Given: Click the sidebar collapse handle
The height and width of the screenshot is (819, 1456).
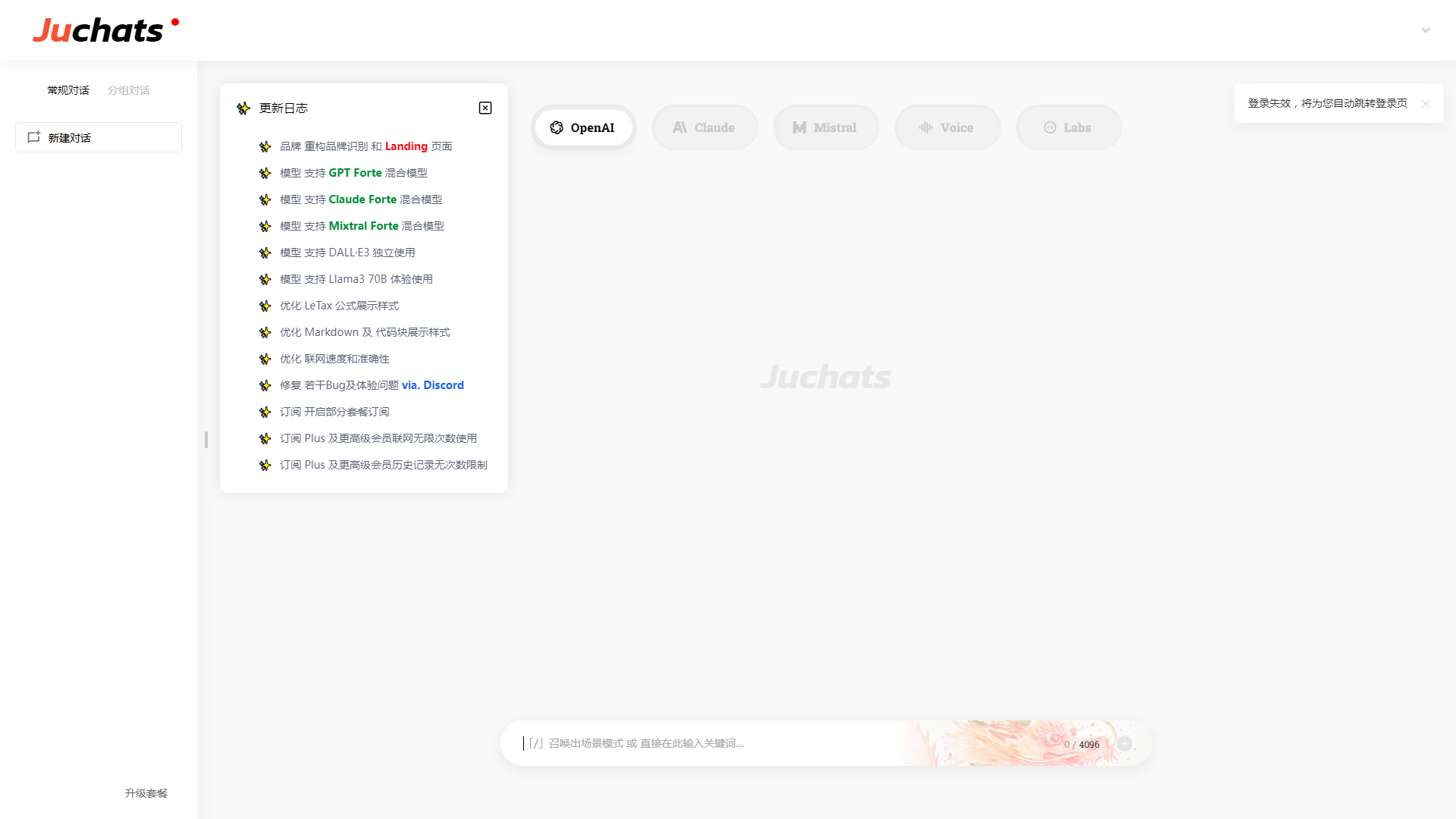Looking at the screenshot, I should pyautogui.click(x=206, y=440).
